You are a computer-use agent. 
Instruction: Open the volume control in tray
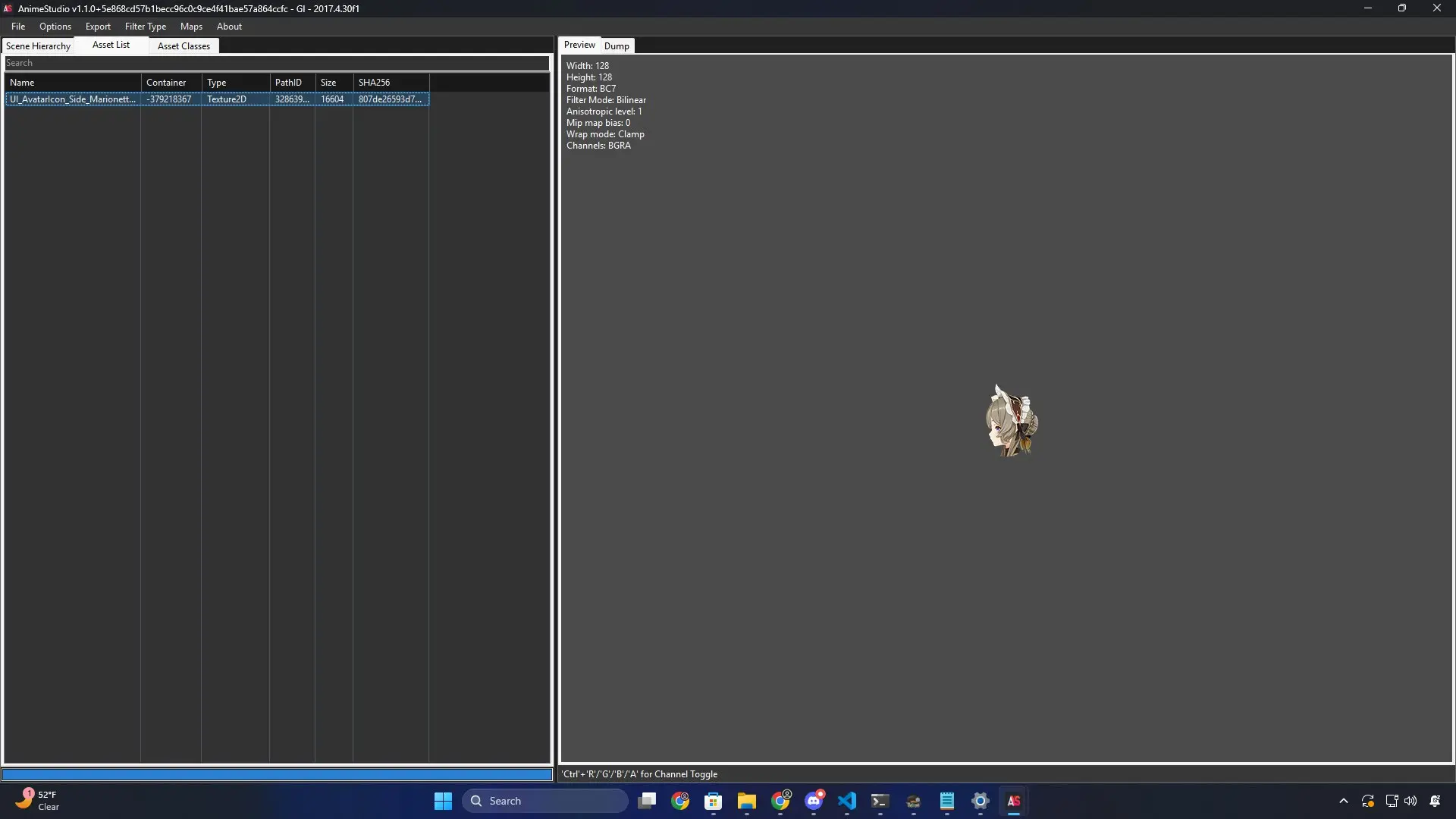[x=1410, y=801]
